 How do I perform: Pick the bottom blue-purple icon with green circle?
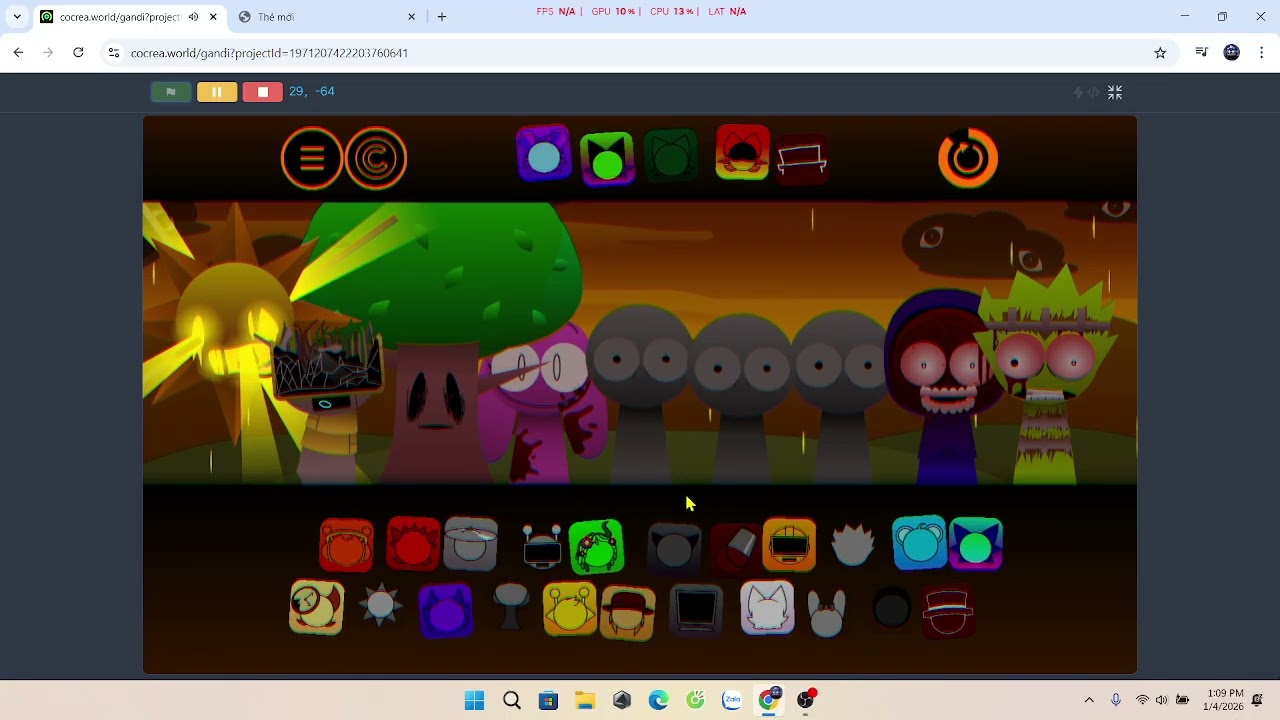[x=976, y=544]
